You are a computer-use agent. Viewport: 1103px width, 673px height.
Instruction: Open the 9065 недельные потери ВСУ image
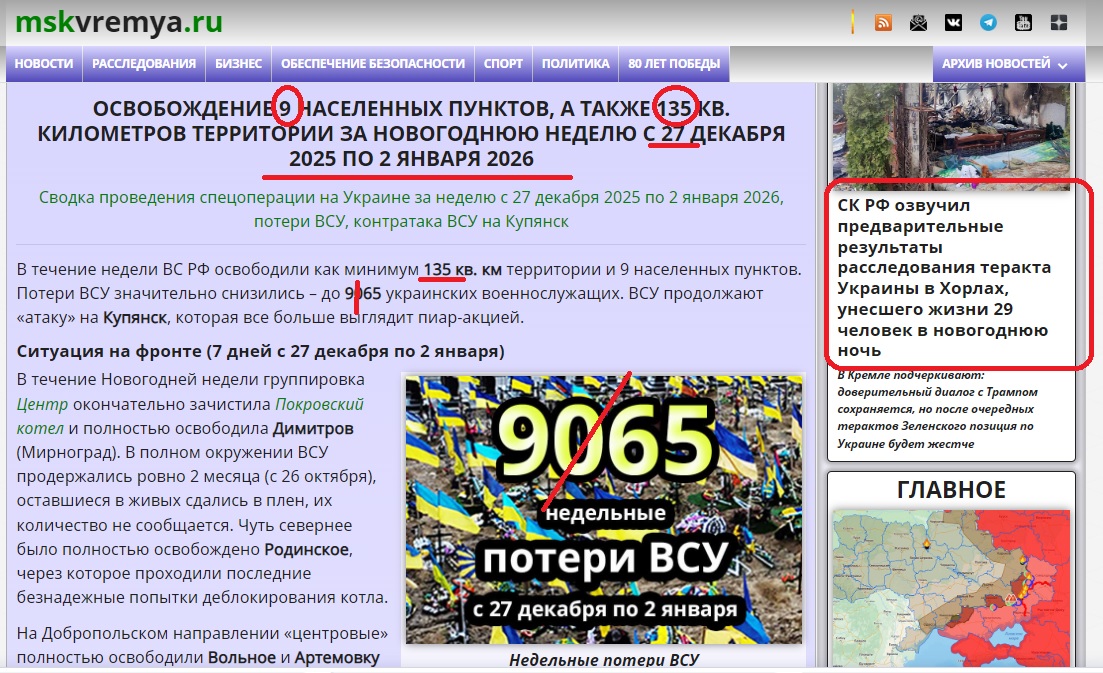click(603, 510)
